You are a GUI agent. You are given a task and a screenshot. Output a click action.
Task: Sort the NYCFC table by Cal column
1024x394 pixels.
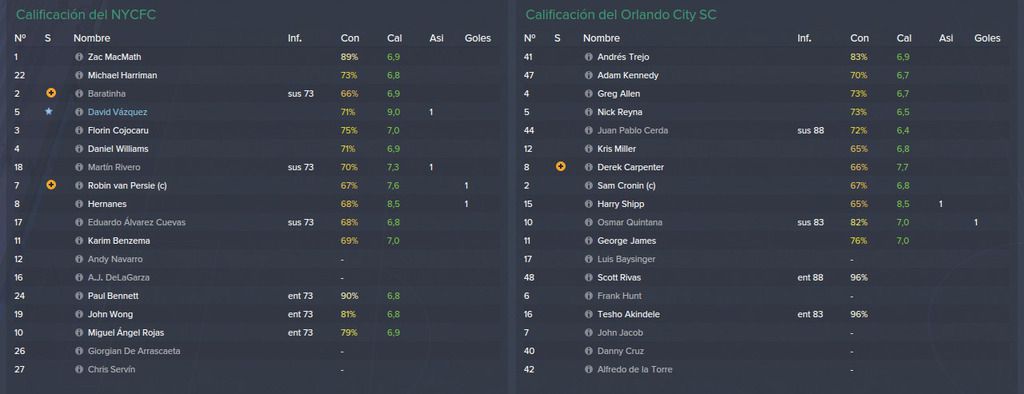click(394, 39)
